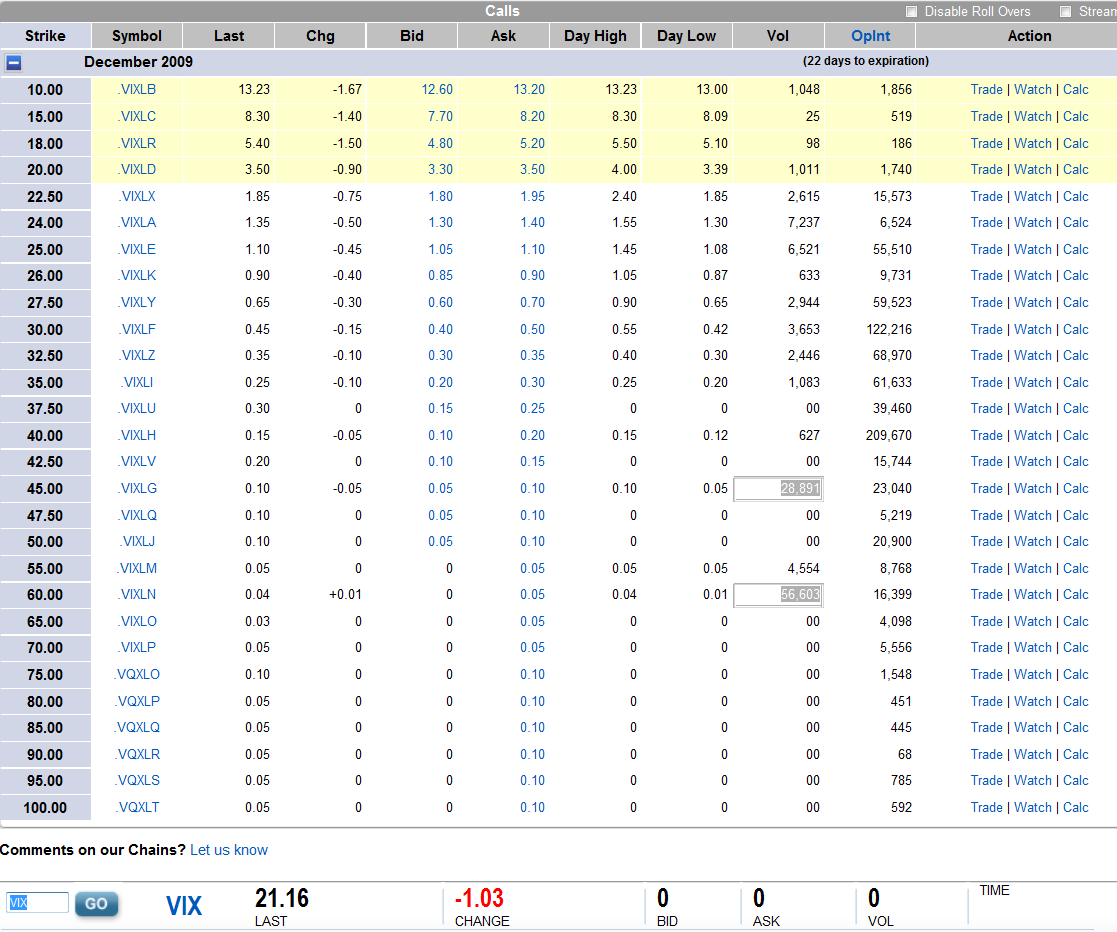1117x932 pixels.
Task: Click the 7.70 bid for .VIXLC
Action: point(440,117)
